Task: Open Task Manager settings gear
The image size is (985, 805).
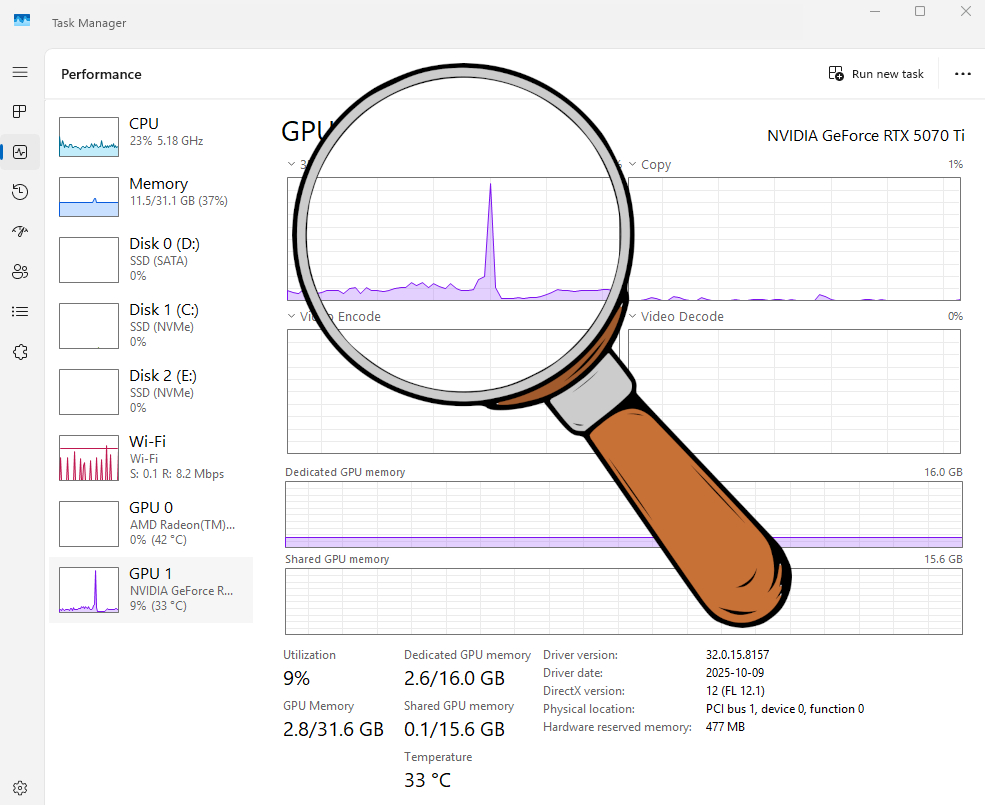Action: tap(20, 787)
